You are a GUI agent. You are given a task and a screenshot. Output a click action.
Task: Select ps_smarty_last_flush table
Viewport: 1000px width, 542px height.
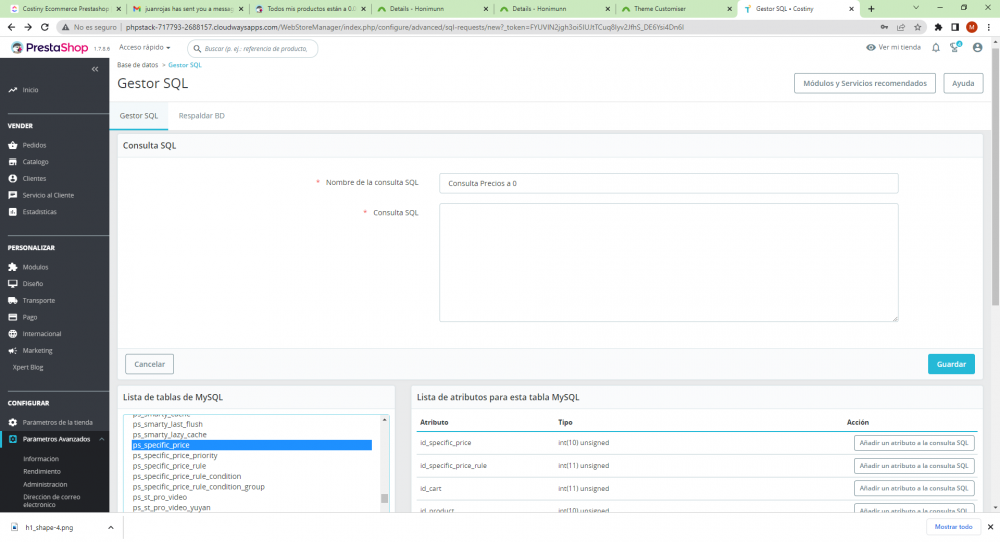coord(167,424)
